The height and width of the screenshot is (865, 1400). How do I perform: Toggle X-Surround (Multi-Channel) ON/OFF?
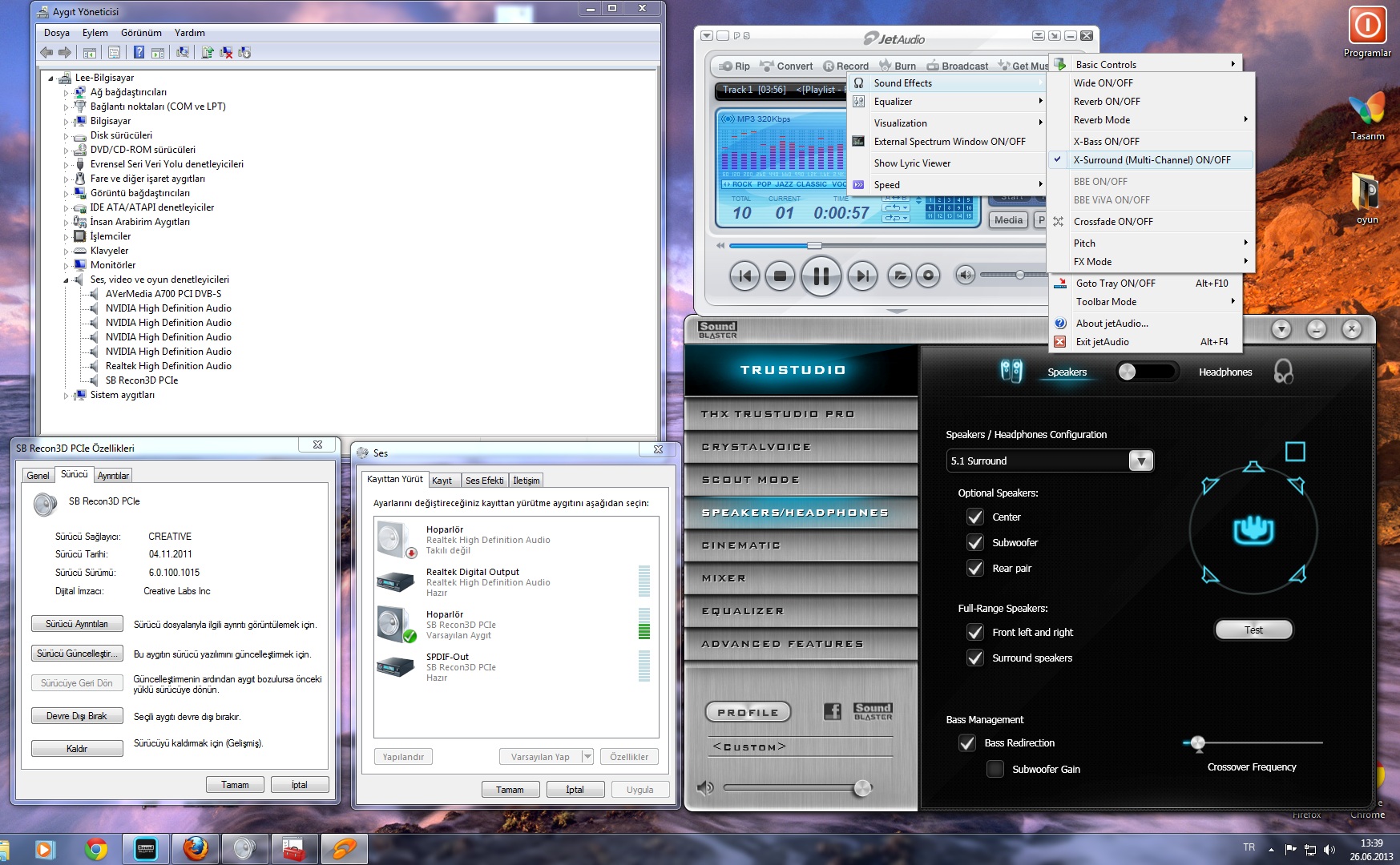(1151, 160)
